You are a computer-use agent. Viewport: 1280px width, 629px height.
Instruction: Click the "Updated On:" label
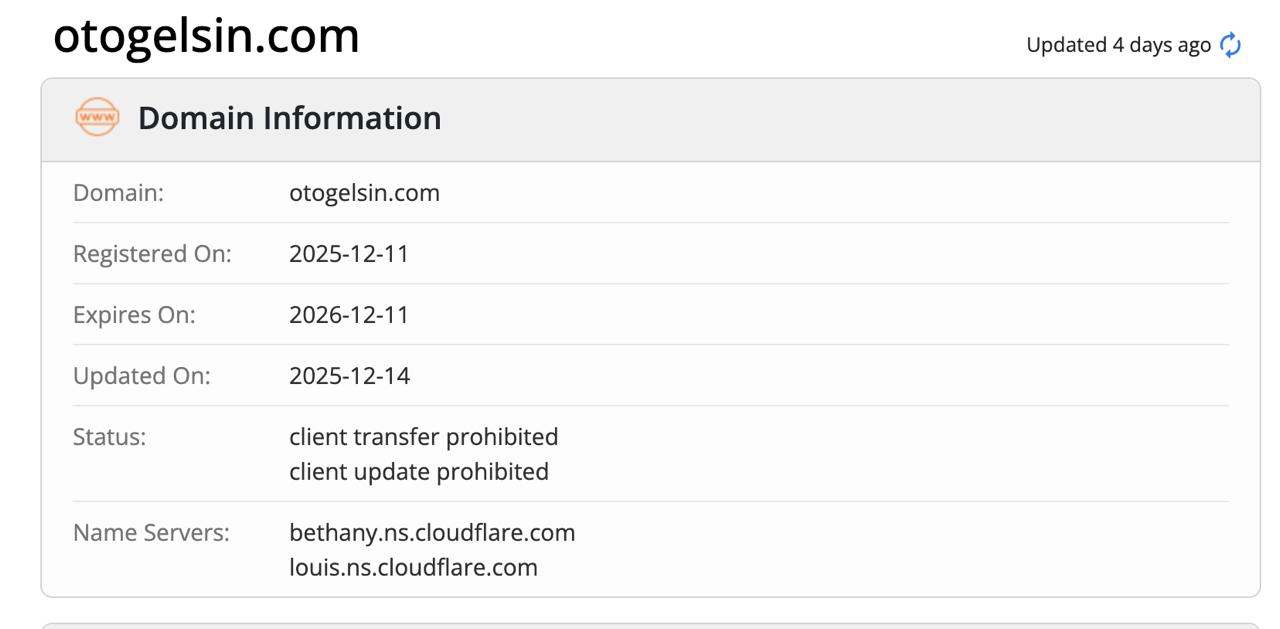[x=141, y=376]
